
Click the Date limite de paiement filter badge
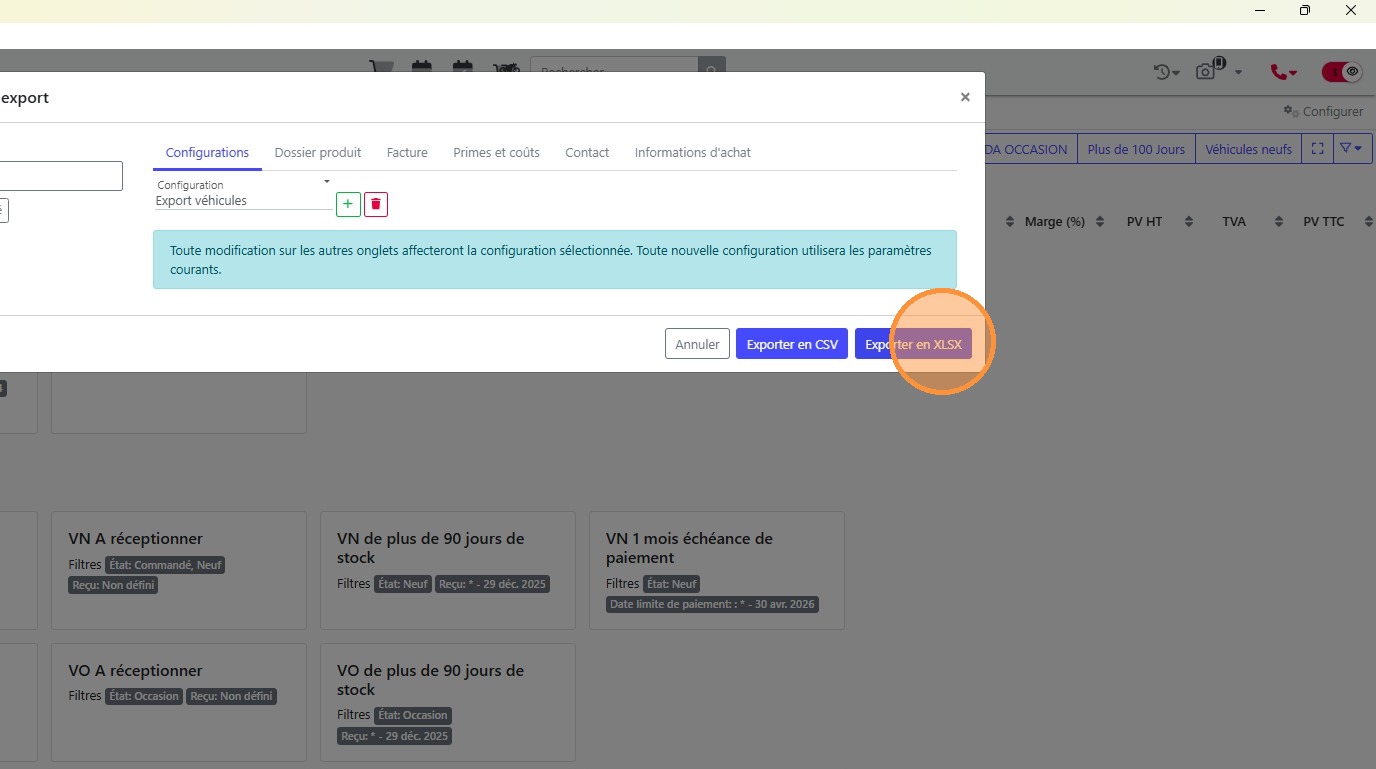click(x=712, y=604)
